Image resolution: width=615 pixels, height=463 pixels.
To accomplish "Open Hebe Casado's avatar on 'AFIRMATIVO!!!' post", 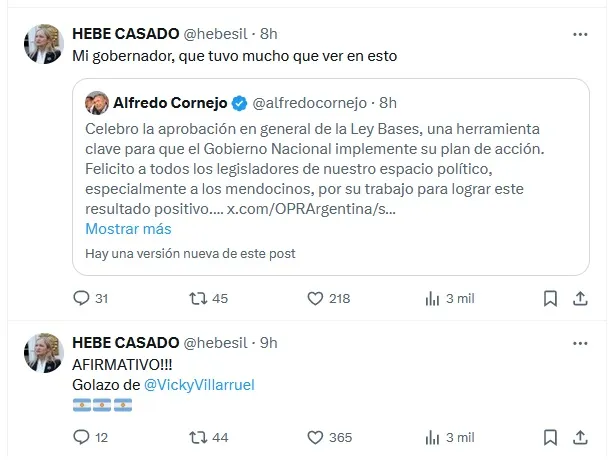I will tap(44, 352).
